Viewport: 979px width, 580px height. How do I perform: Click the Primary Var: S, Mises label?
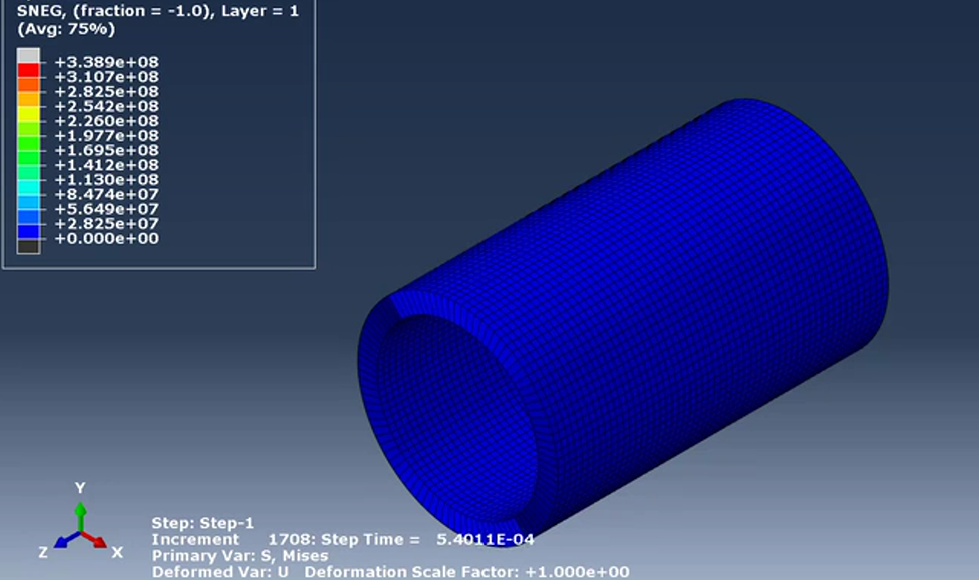[x=240, y=556]
